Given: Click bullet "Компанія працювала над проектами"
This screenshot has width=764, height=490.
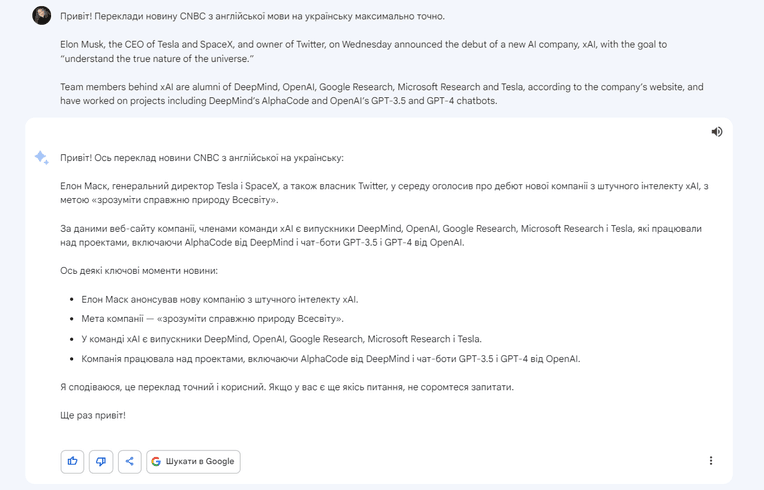Looking at the screenshot, I should 331,359.
